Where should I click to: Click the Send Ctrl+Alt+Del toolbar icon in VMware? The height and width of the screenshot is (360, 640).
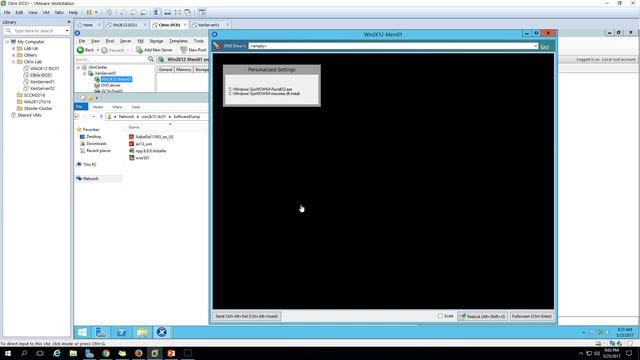pyautogui.click(x=109, y=12)
